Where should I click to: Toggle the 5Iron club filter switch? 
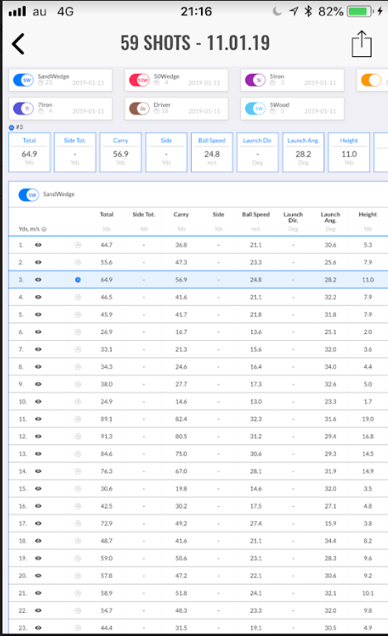pos(255,80)
